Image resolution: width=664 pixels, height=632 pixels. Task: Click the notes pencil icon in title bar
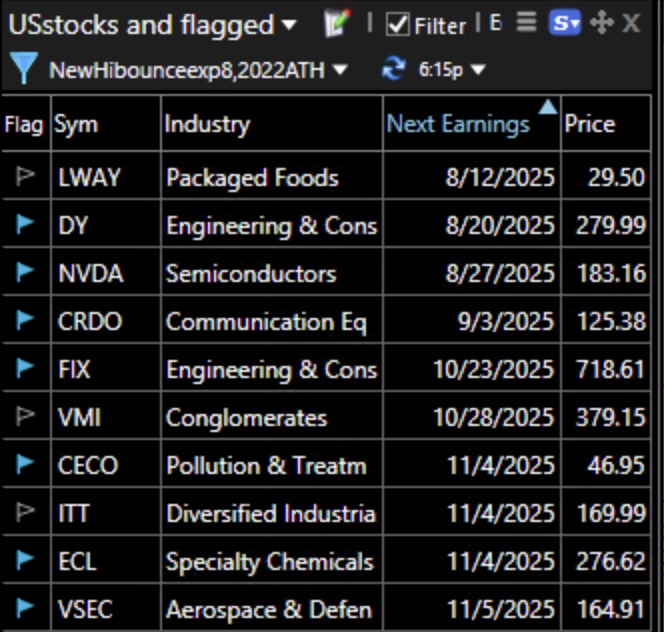pyautogui.click(x=336, y=24)
